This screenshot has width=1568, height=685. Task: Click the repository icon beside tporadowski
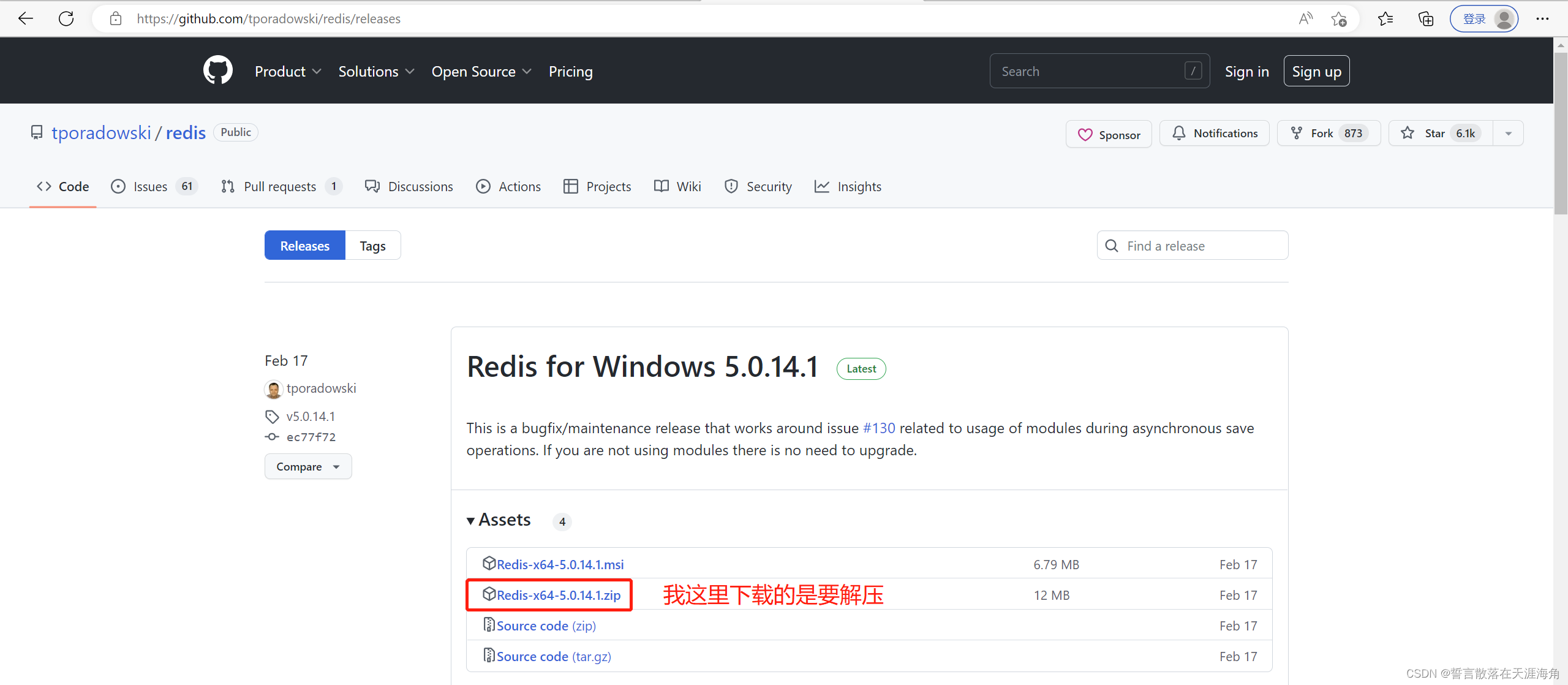coord(37,132)
